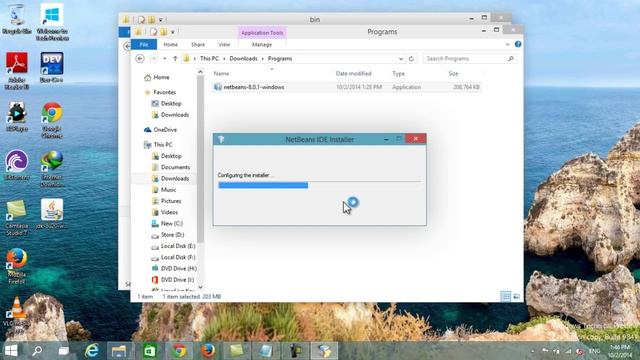Sort by the Date modified column header
Viewport: 640px width, 360px height.
353,73
